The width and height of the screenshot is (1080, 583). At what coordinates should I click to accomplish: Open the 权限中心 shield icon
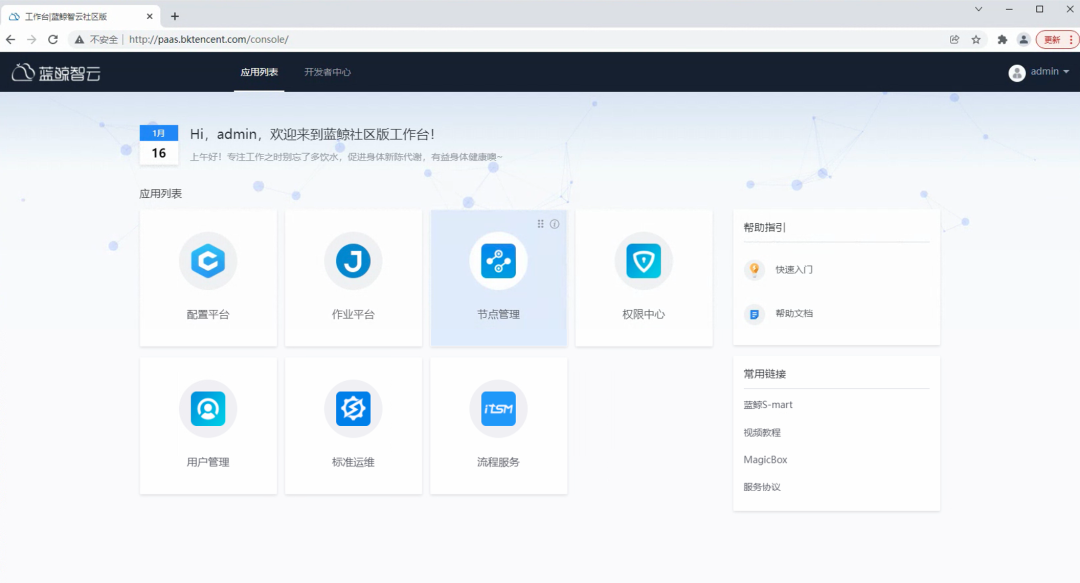pyautogui.click(x=643, y=261)
